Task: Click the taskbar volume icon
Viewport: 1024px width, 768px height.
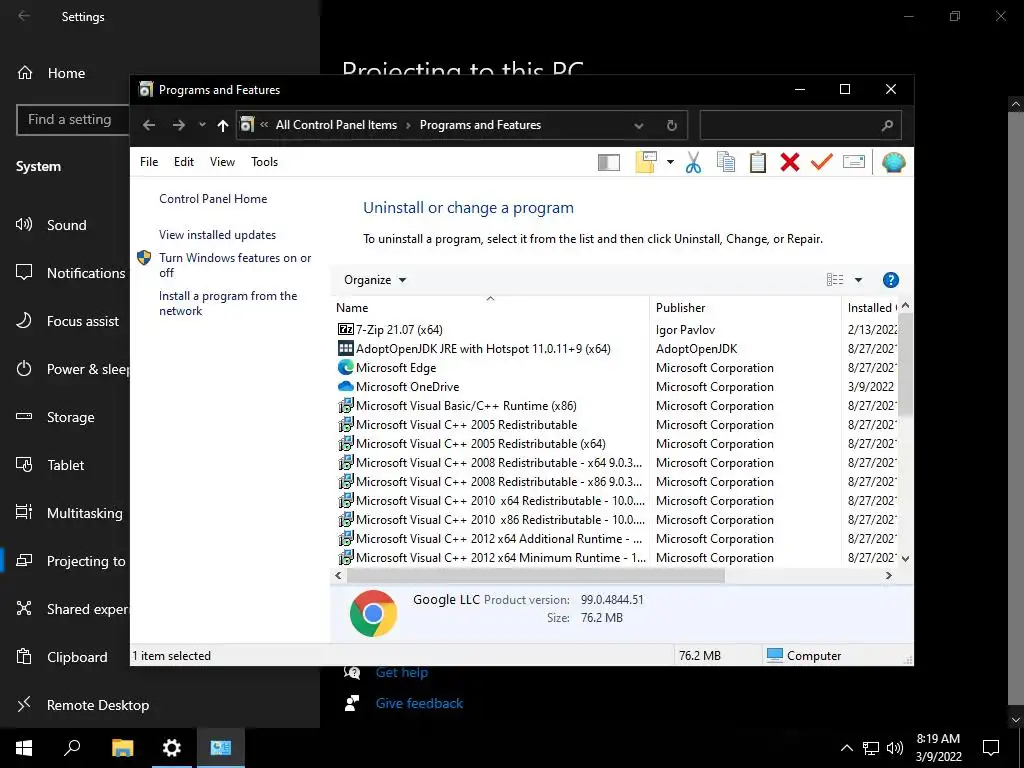Action: tap(895, 748)
